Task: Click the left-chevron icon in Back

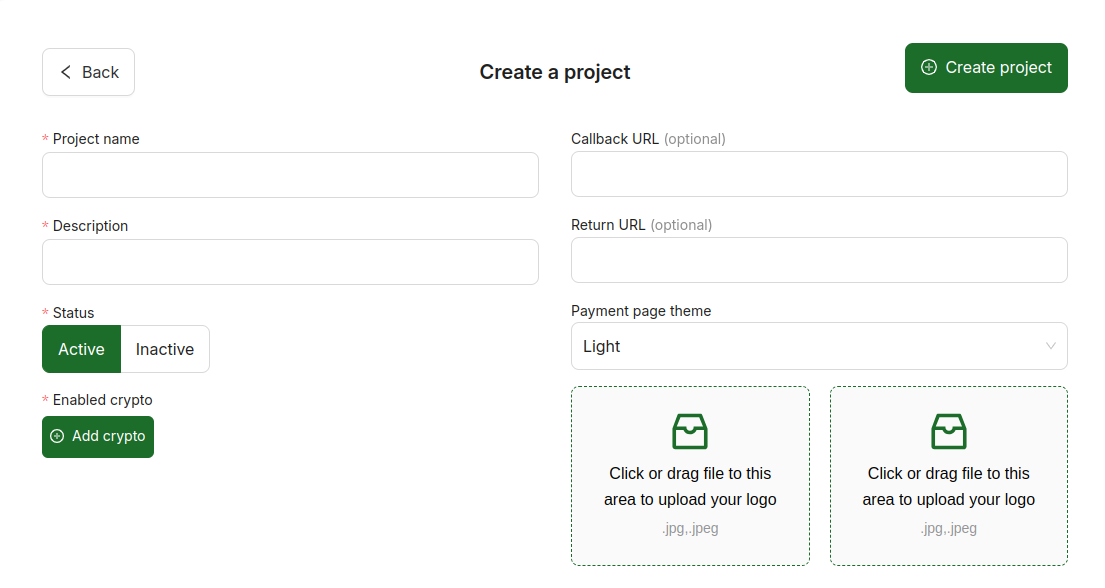Action: pyautogui.click(x=66, y=72)
